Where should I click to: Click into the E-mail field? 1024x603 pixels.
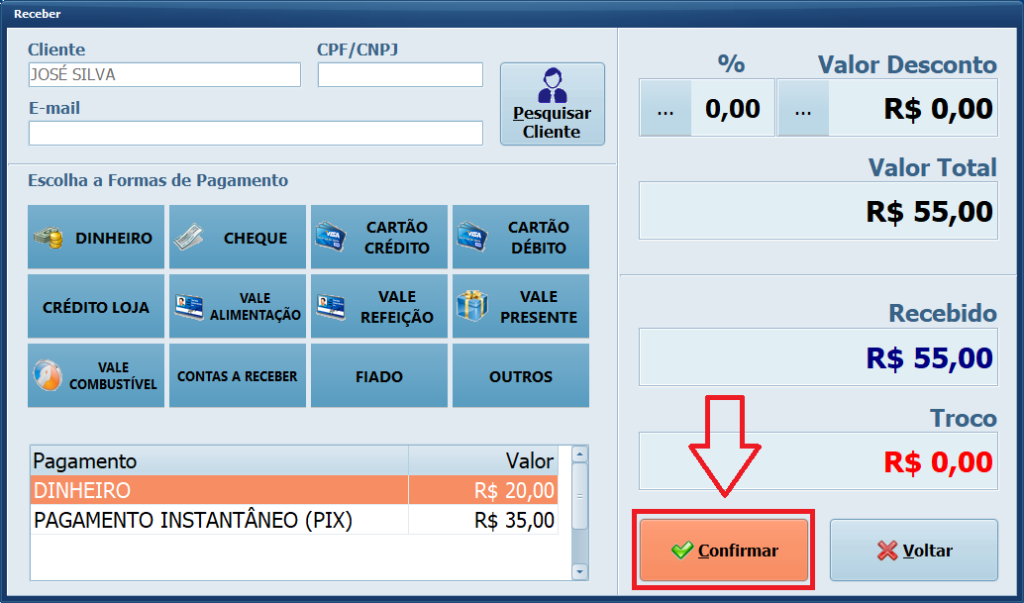(256, 133)
